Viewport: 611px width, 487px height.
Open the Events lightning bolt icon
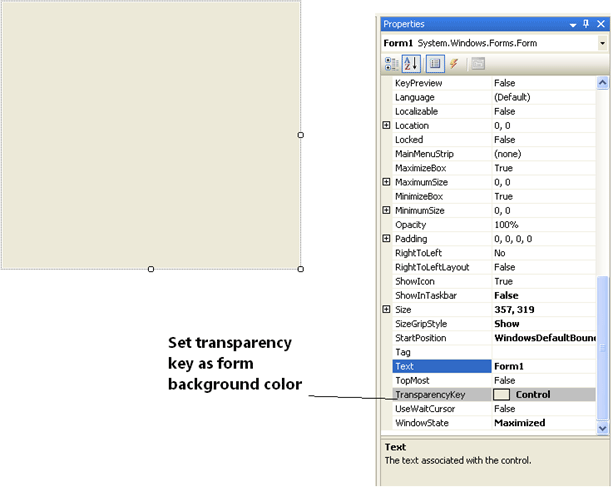point(454,64)
